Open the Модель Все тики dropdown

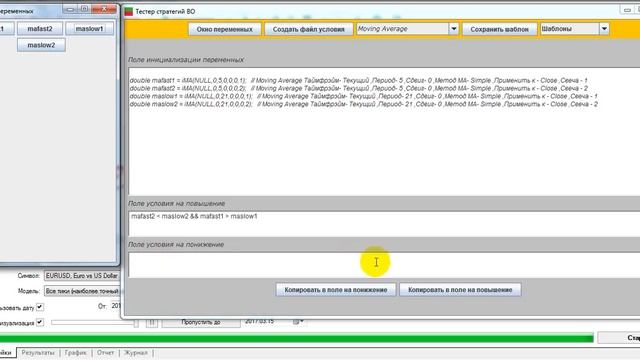click(x=82, y=291)
